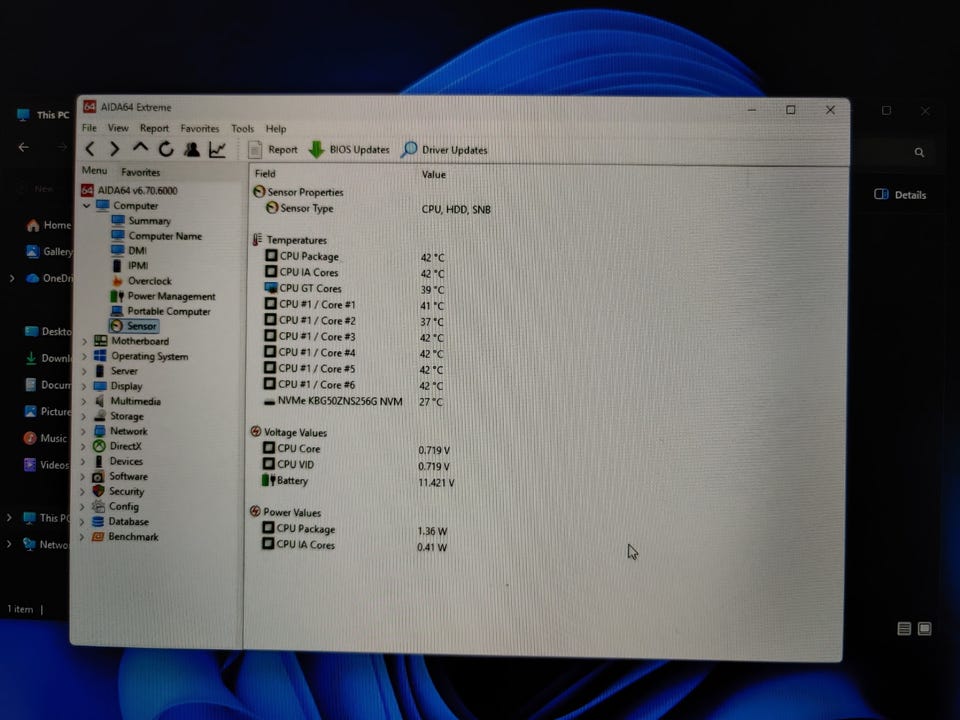Open Home in File Explorer sidebar
The image size is (960, 720).
point(49,225)
